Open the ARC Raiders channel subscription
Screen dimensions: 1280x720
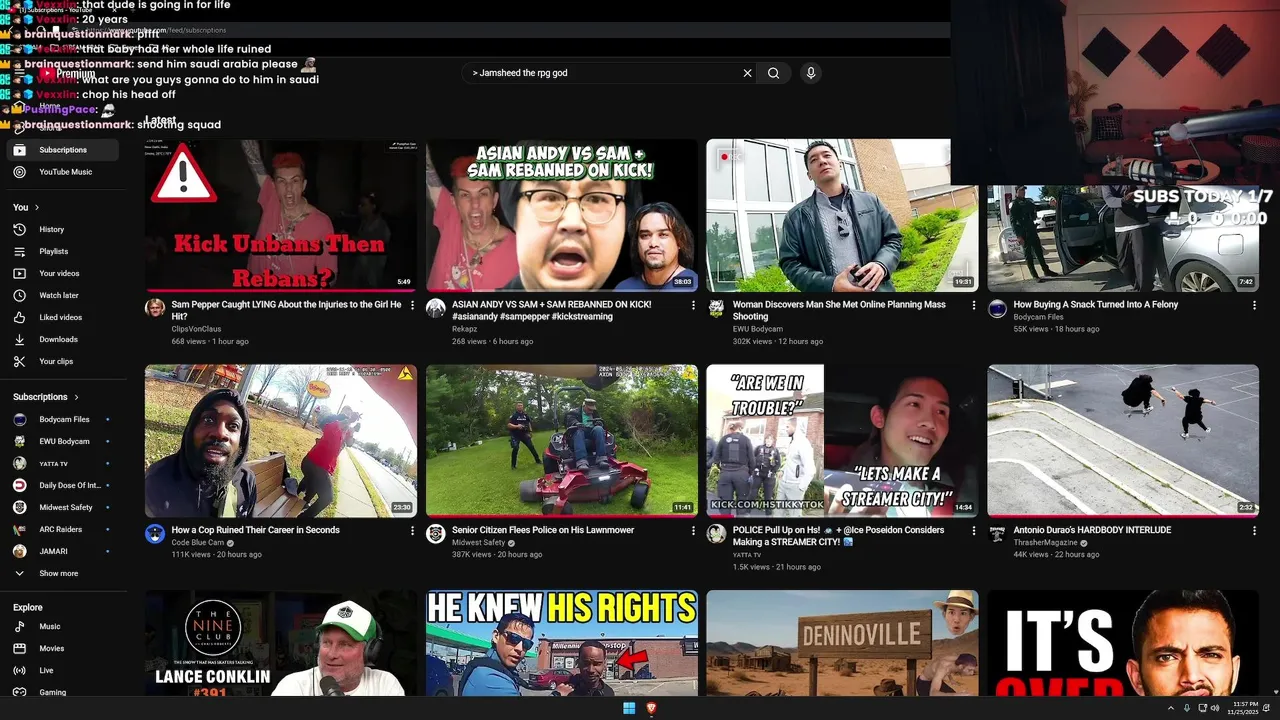[x=62, y=530]
